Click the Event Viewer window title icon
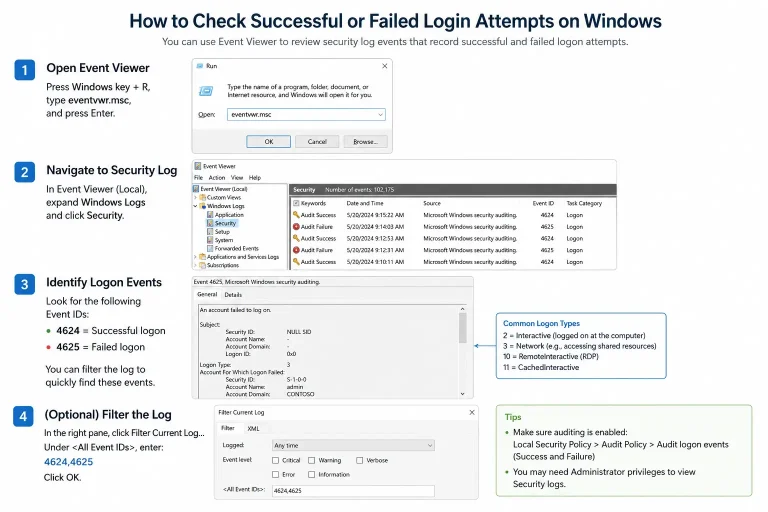 click(197, 166)
